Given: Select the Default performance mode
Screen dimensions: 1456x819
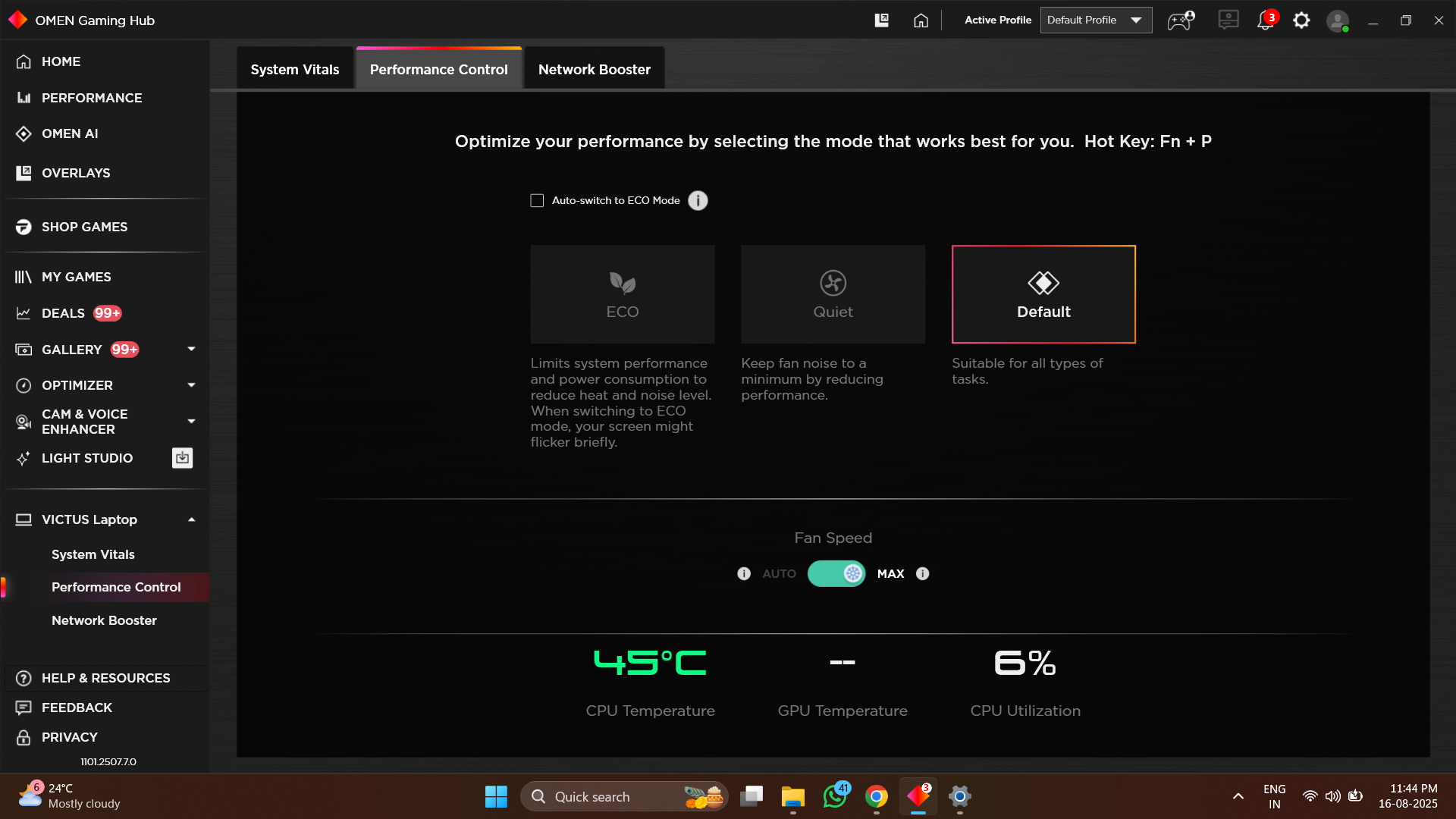Looking at the screenshot, I should [1044, 294].
